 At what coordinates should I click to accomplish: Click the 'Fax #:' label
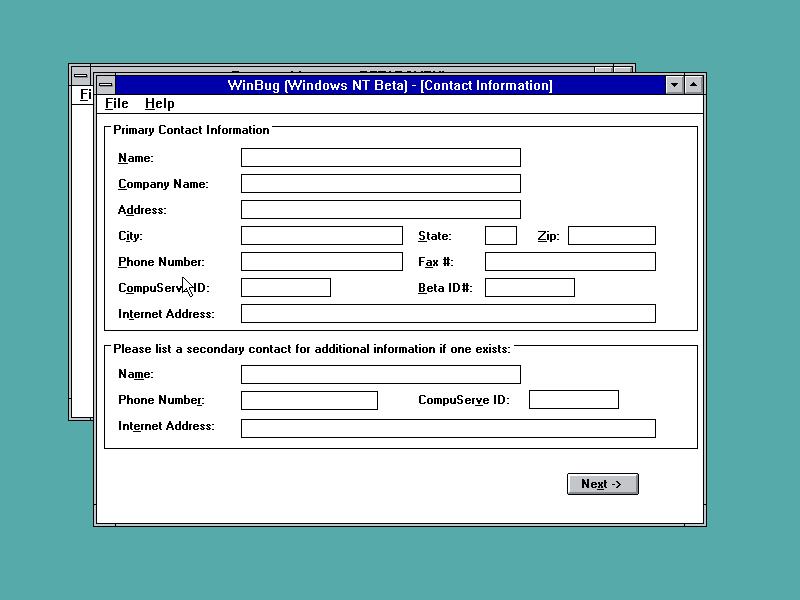(x=435, y=262)
